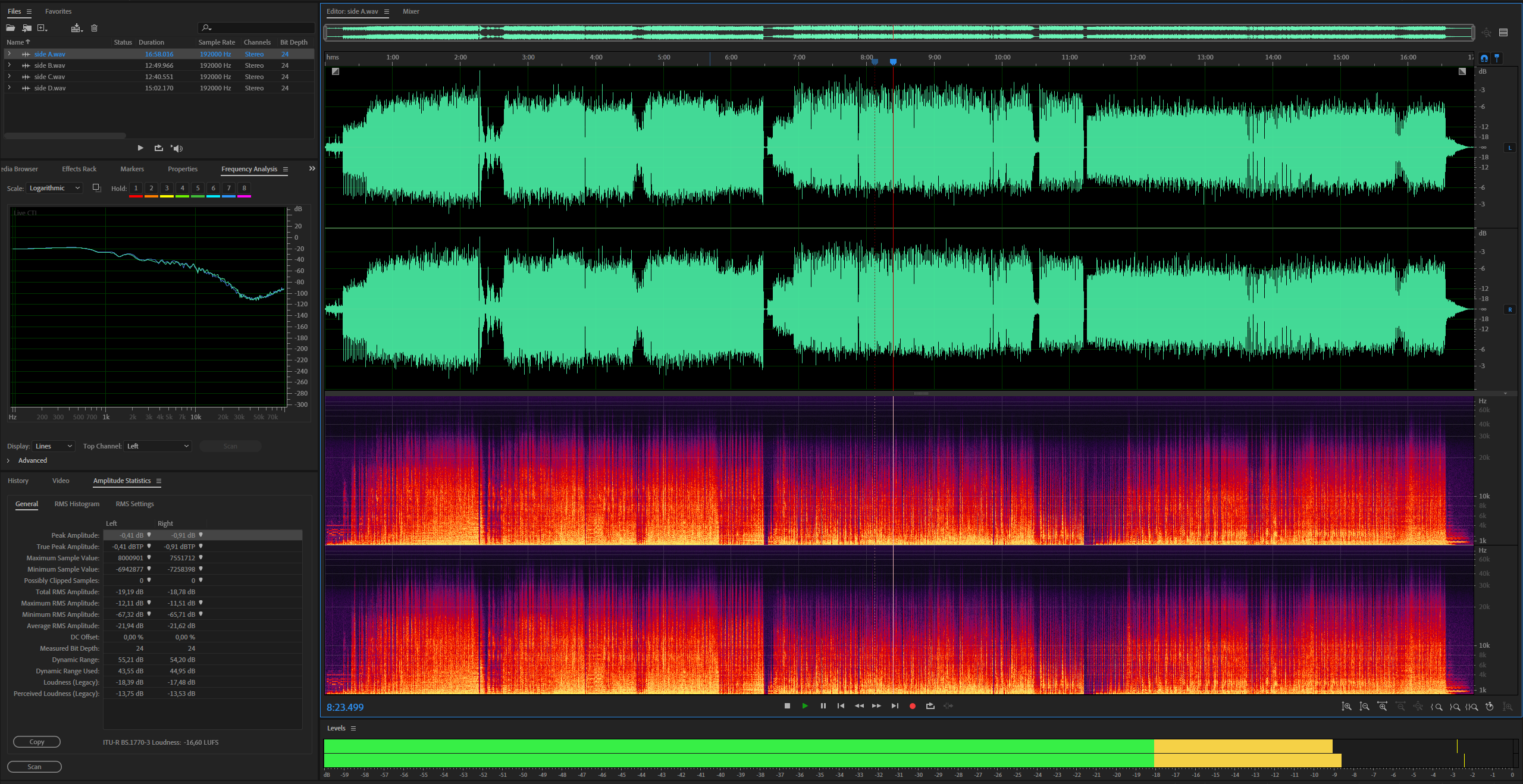Click the Zoom In Amplitude icon

1346,707
